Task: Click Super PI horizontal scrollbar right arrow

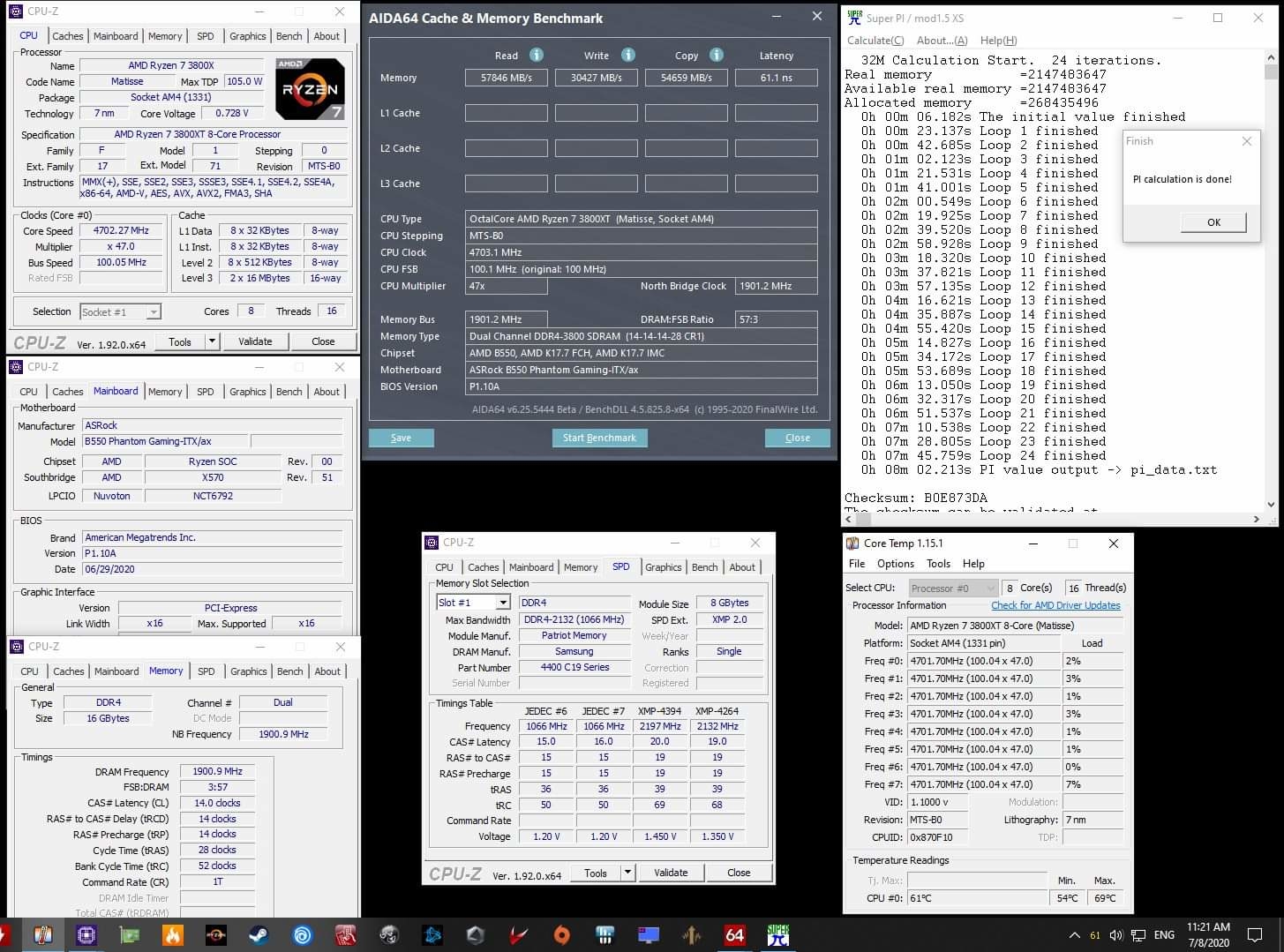Action: 1257,520
